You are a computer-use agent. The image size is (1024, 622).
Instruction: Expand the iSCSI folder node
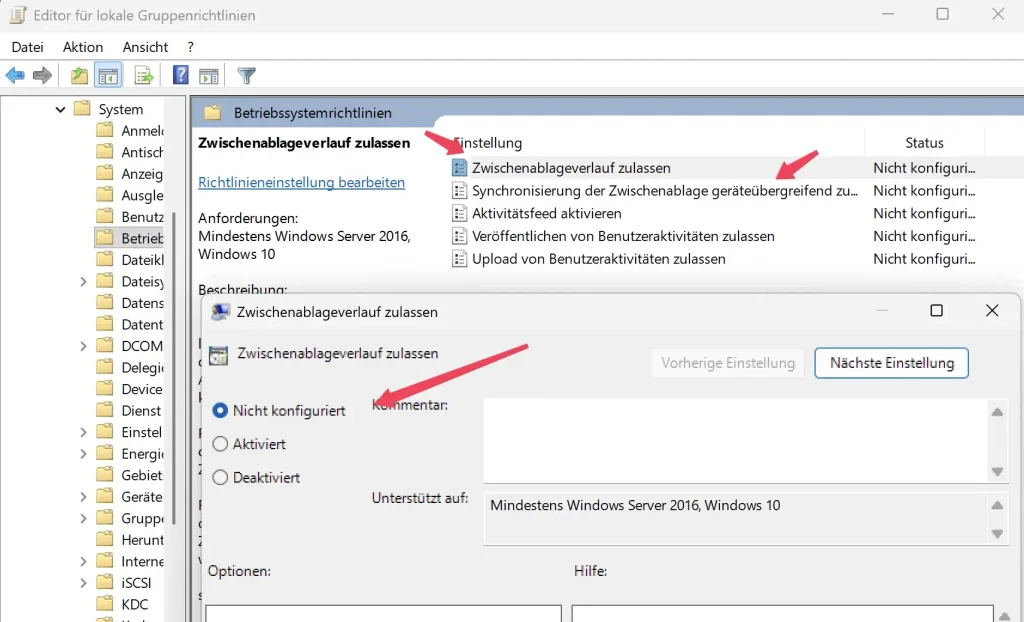[83, 583]
